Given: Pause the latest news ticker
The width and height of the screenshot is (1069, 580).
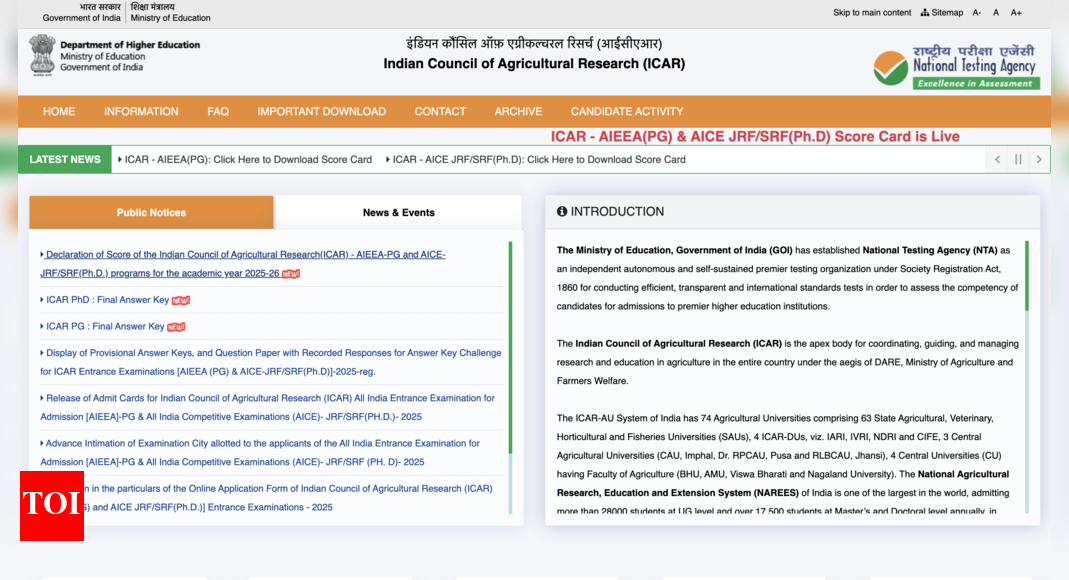Looking at the screenshot, I should pyautogui.click(x=1018, y=159).
